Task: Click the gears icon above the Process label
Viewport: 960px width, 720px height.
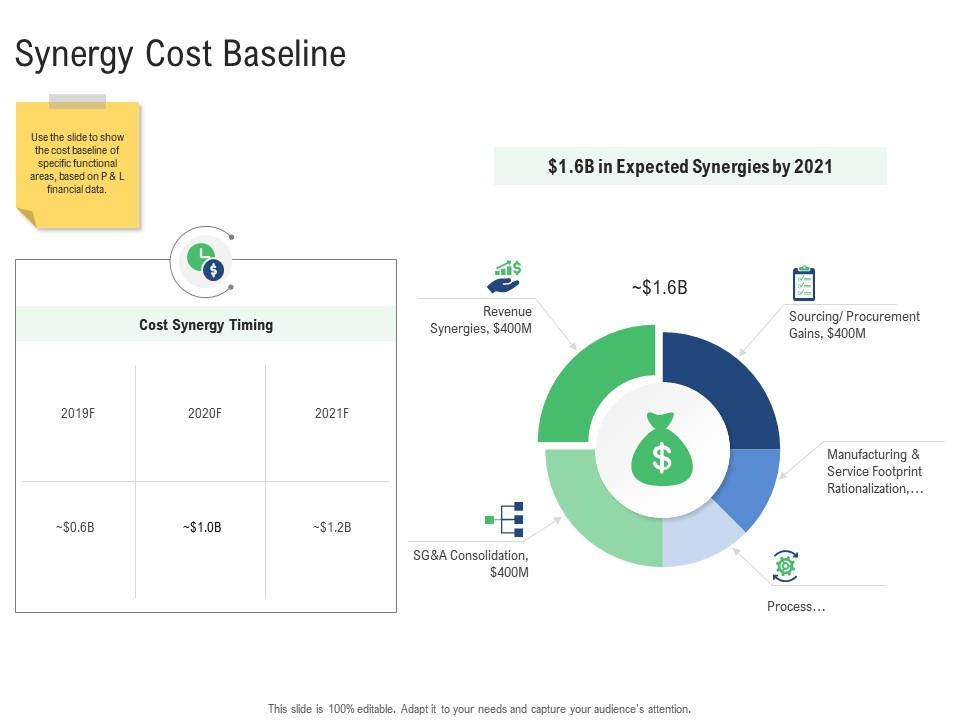Action: (x=786, y=567)
